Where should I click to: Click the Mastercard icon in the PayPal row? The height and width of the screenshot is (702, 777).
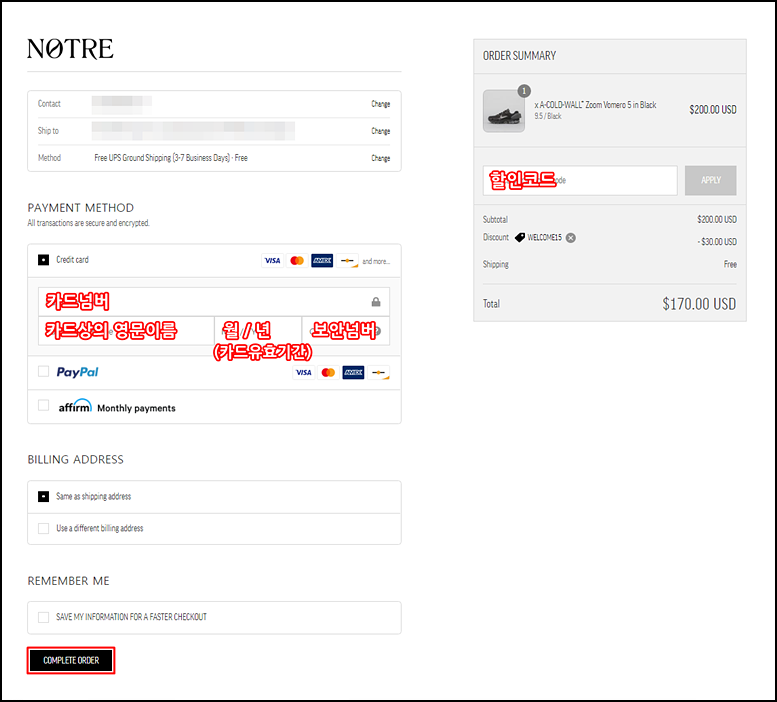click(328, 373)
